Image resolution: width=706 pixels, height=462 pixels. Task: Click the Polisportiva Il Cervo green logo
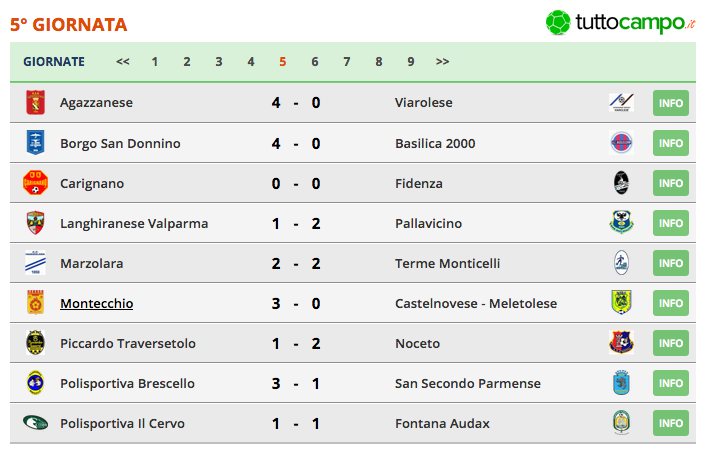point(36,423)
